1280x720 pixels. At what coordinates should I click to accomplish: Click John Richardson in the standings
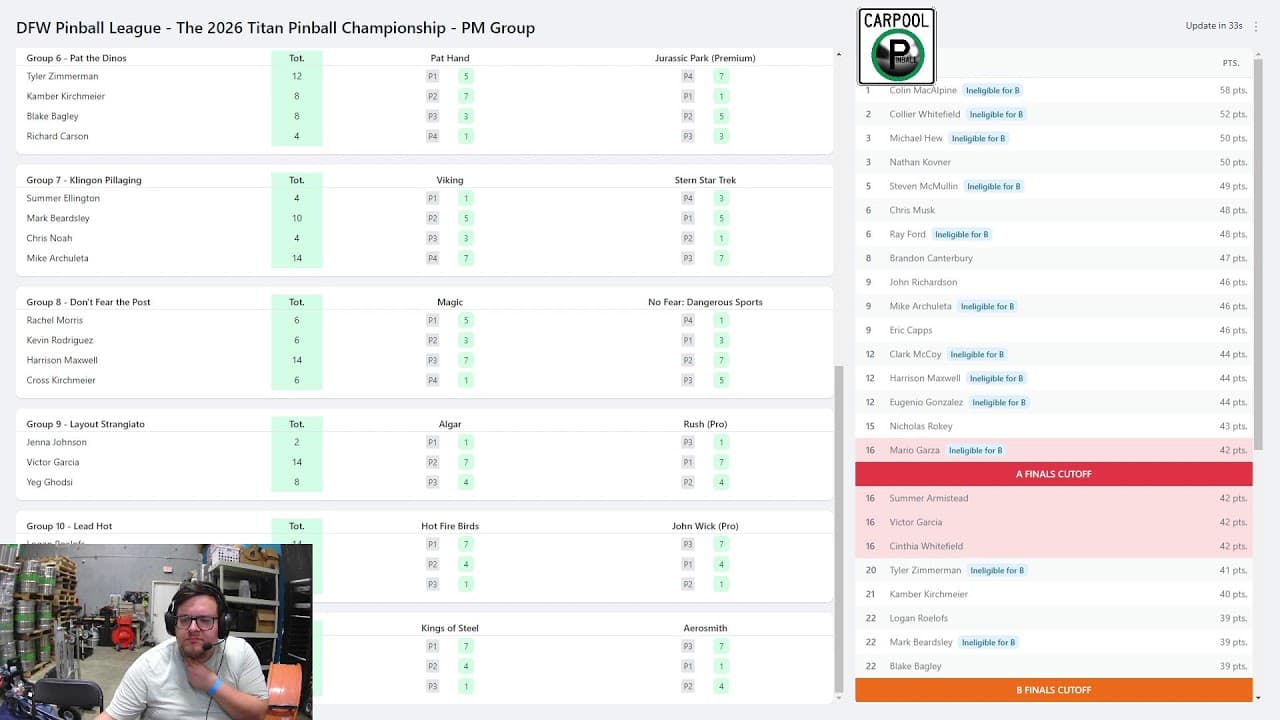coord(923,282)
